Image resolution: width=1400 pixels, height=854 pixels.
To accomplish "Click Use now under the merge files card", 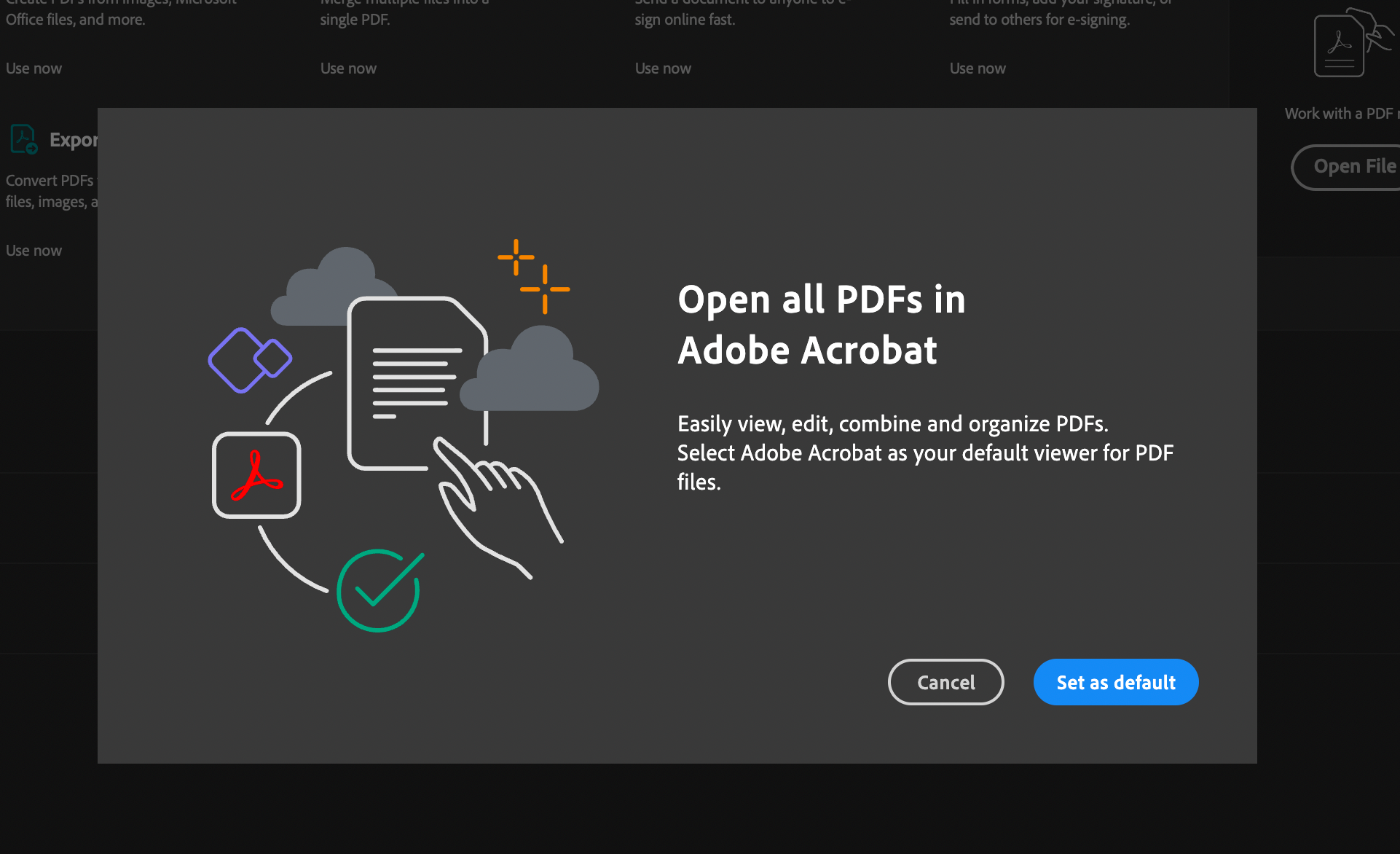I will tap(347, 68).
